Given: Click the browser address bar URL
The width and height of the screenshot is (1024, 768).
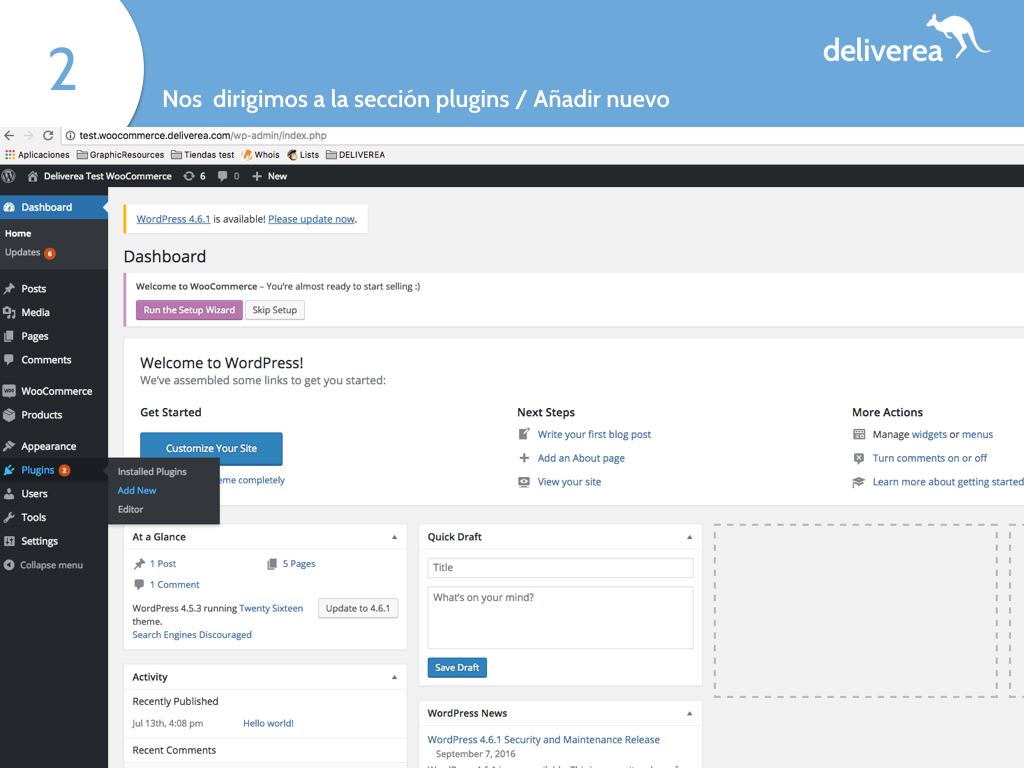Looking at the screenshot, I should coord(203,136).
